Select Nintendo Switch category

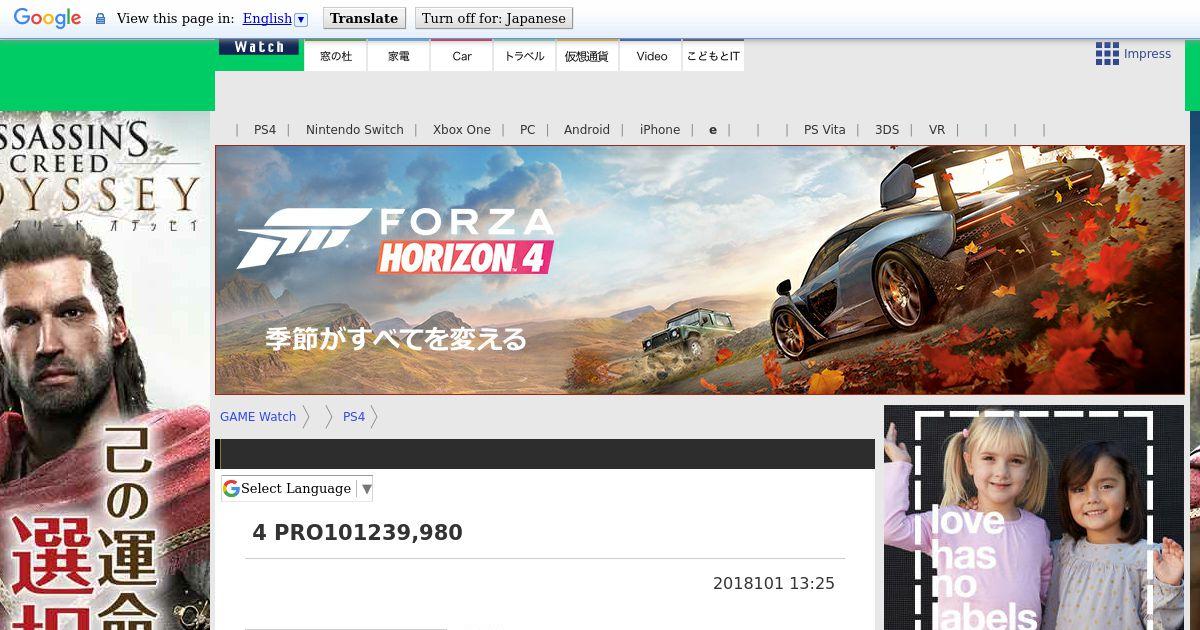coord(355,130)
